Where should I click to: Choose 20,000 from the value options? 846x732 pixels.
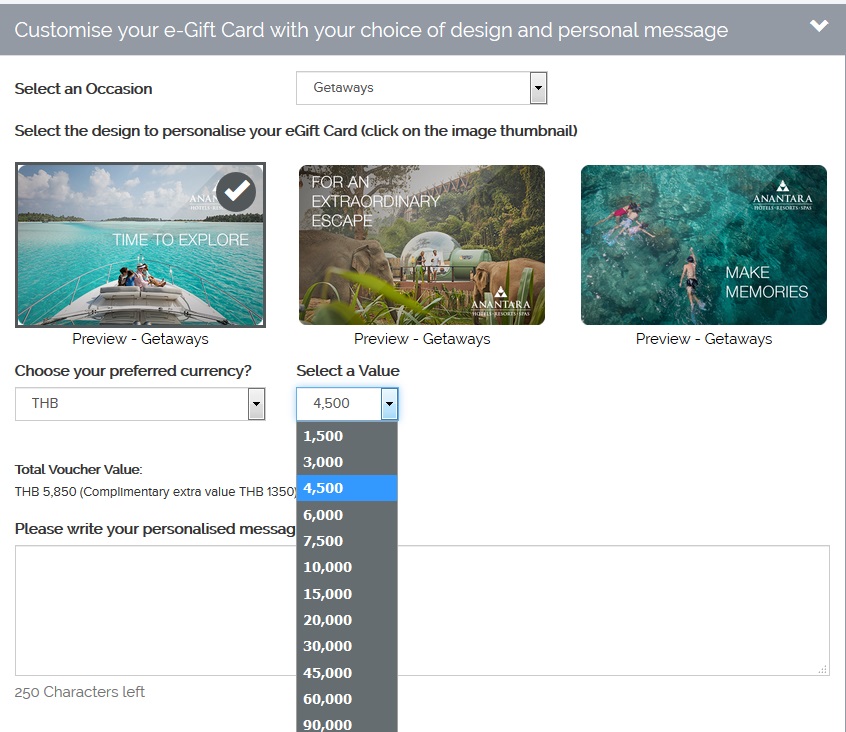(346, 620)
